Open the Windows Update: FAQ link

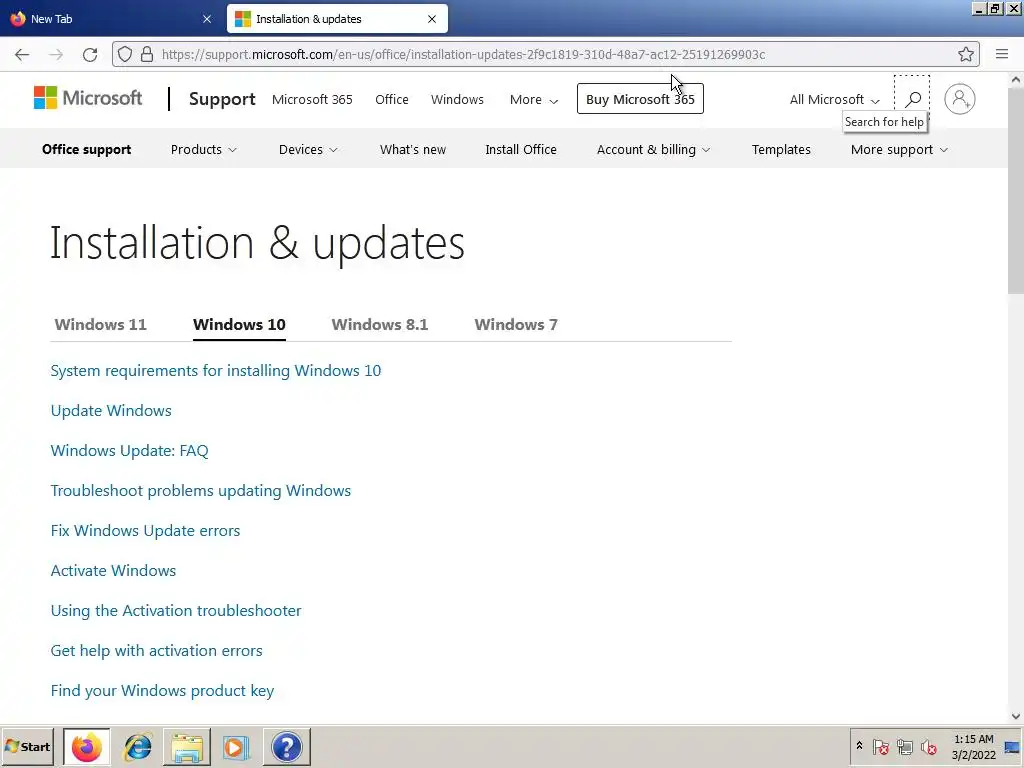129,451
